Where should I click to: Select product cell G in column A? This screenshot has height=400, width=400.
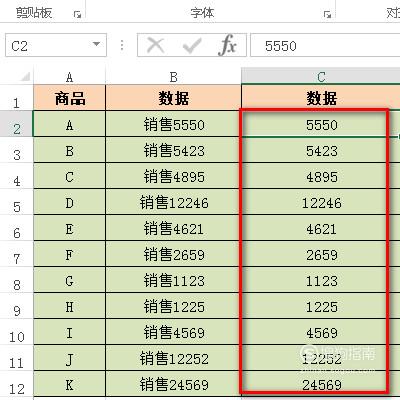tap(69, 280)
